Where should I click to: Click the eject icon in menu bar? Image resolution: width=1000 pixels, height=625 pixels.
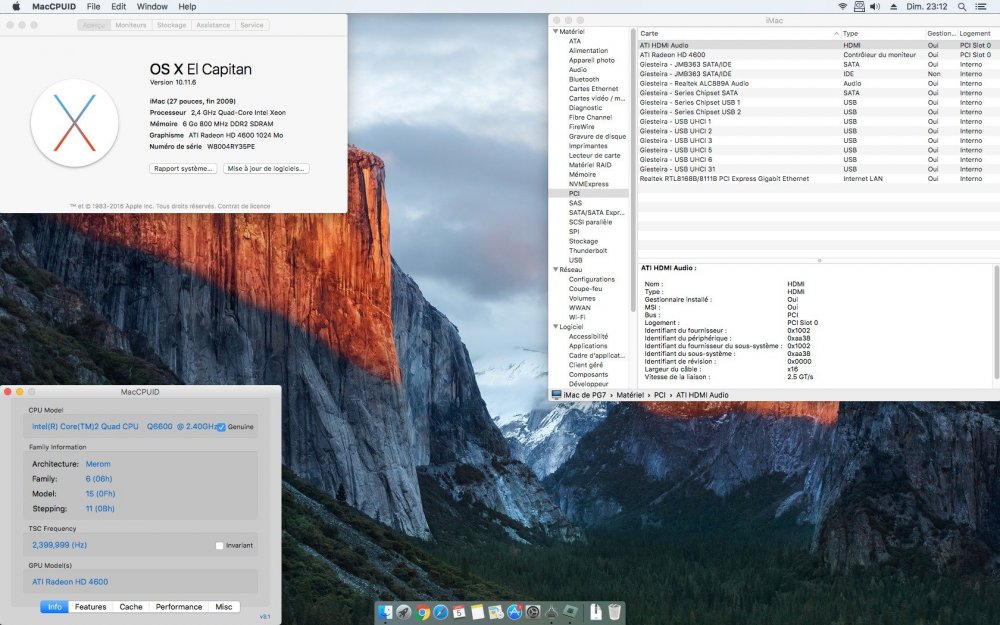tap(893, 6)
